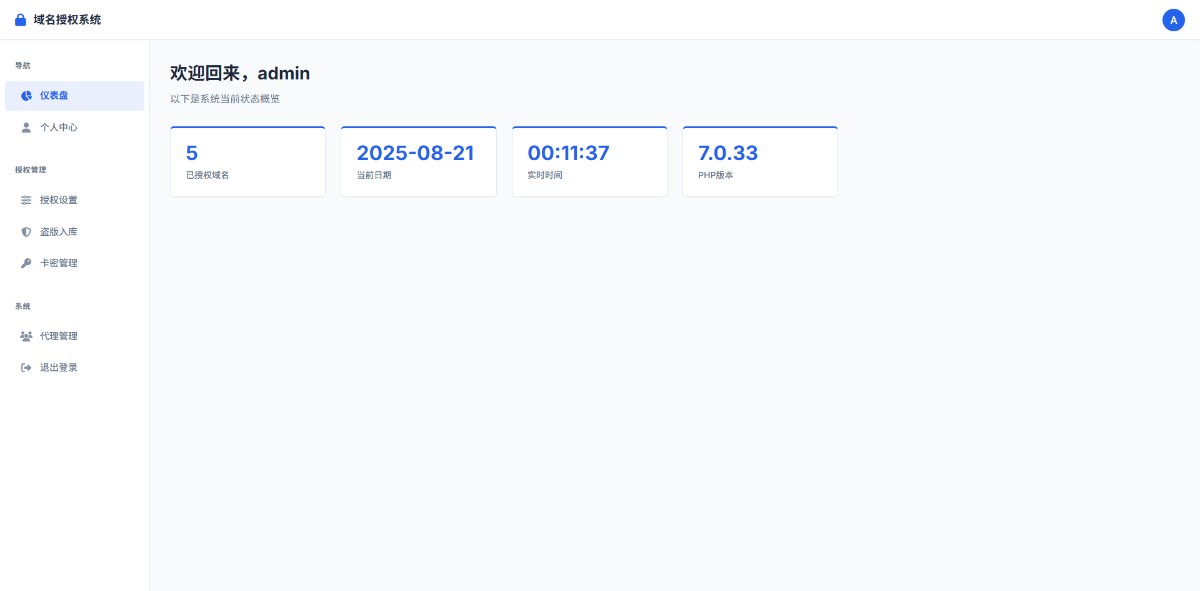Image resolution: width=1200 pixels, height=591 pixels.
Task: Click the 授权设置 sliders icon
Action: coord(26,200)
